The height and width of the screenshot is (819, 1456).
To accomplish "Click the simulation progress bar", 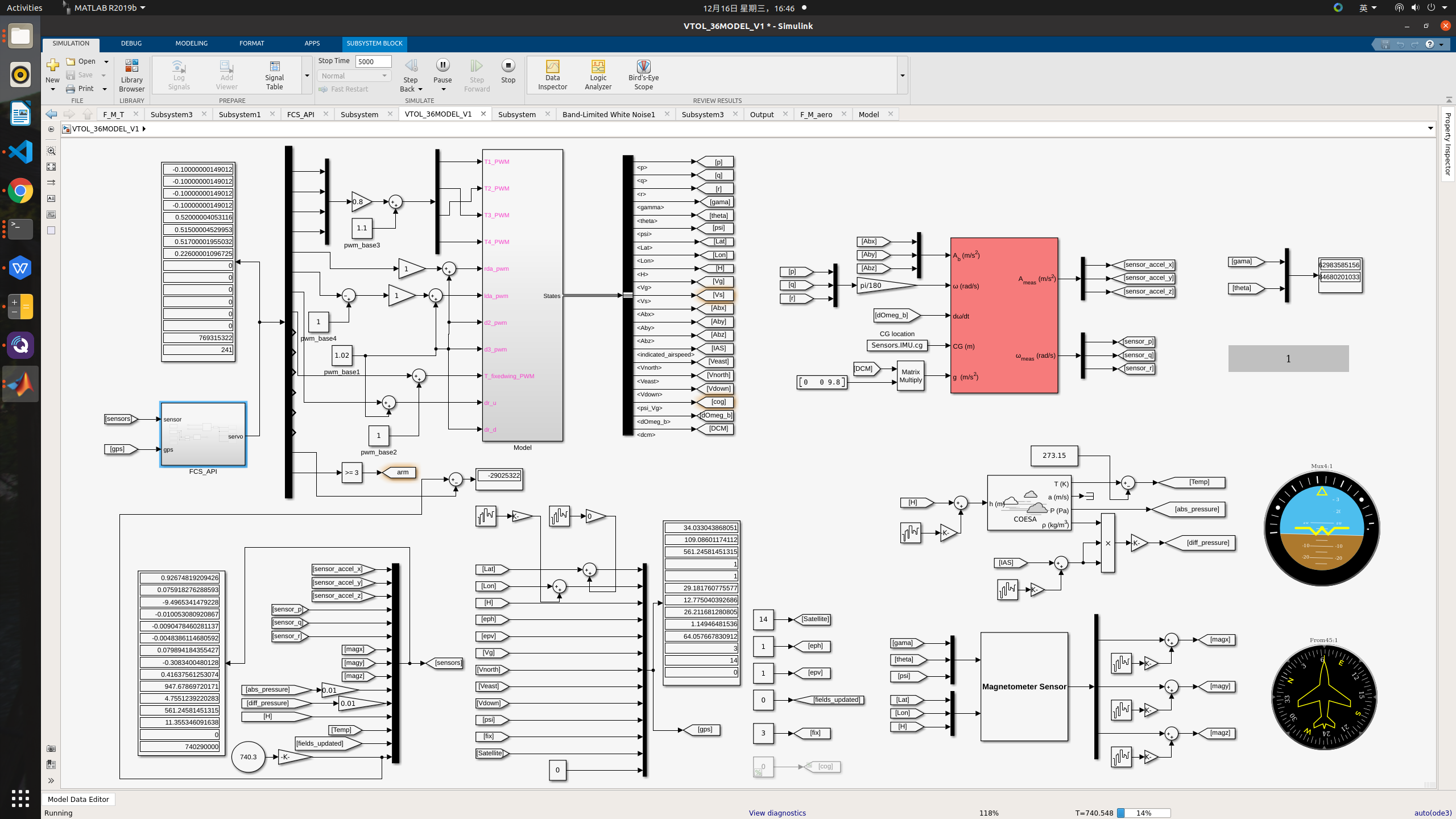I will tap(1144, 813).
